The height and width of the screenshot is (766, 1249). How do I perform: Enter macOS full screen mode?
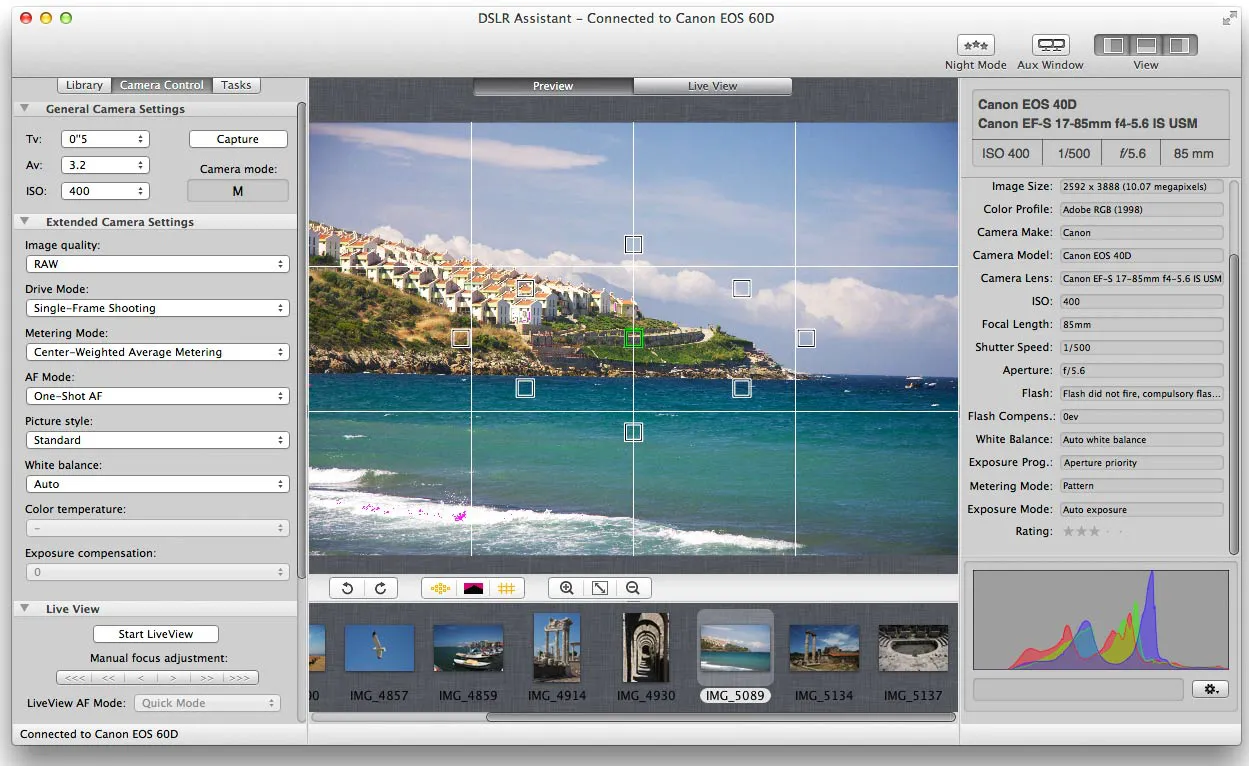[1229, 18]
